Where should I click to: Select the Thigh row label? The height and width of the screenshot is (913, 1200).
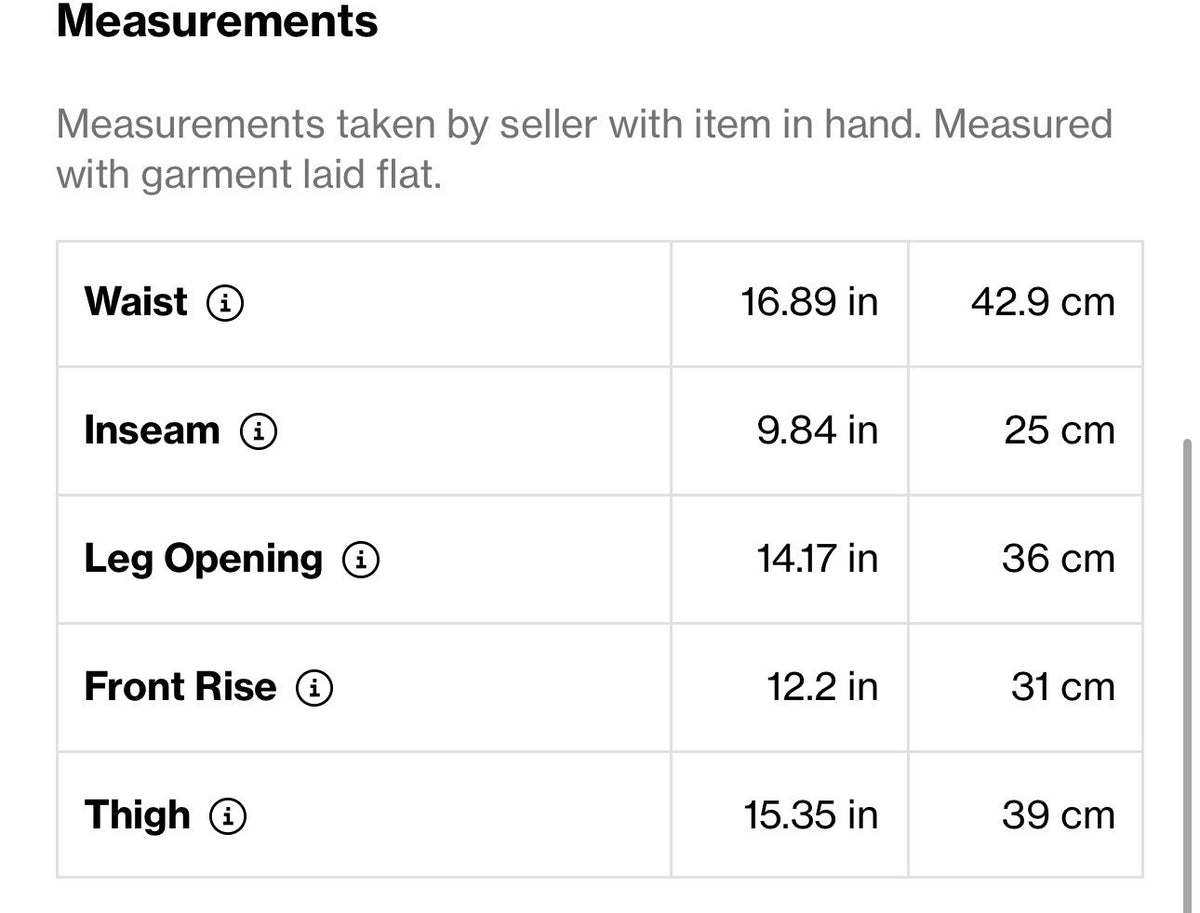pyautogui.click(x=137, y=815)
